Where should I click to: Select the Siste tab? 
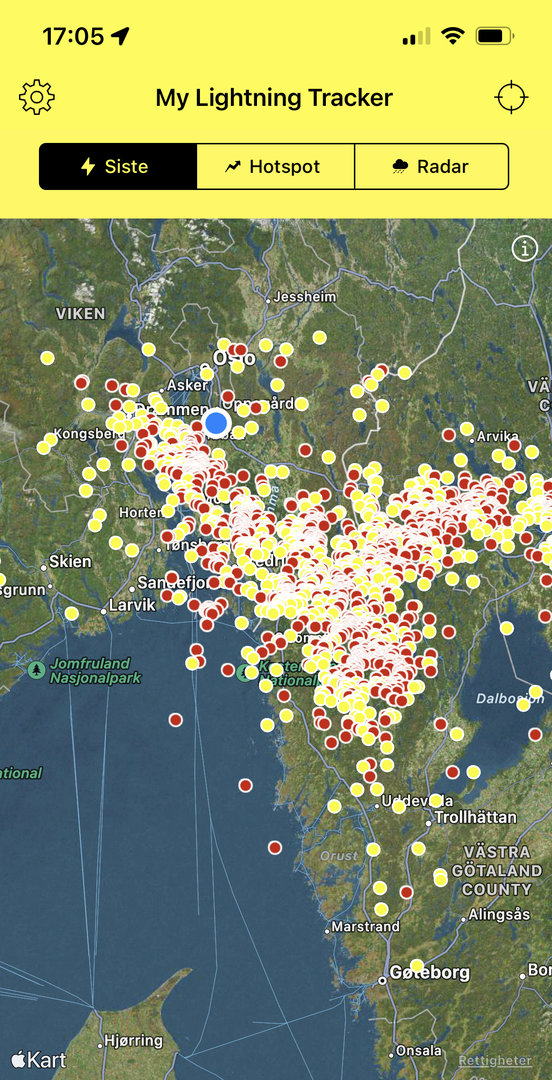[x=118, y=166]
